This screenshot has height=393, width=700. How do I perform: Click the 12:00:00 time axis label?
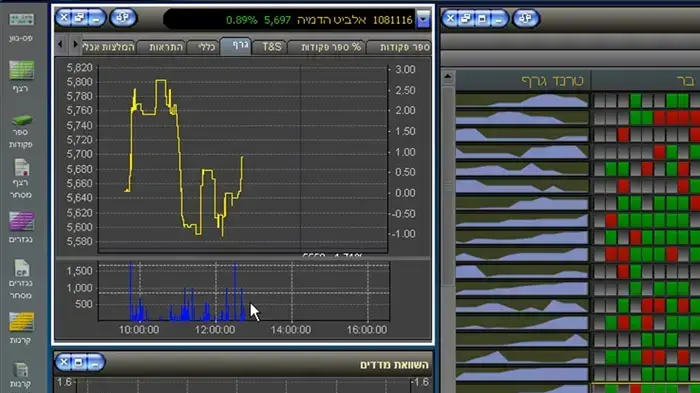click(215, 330)
